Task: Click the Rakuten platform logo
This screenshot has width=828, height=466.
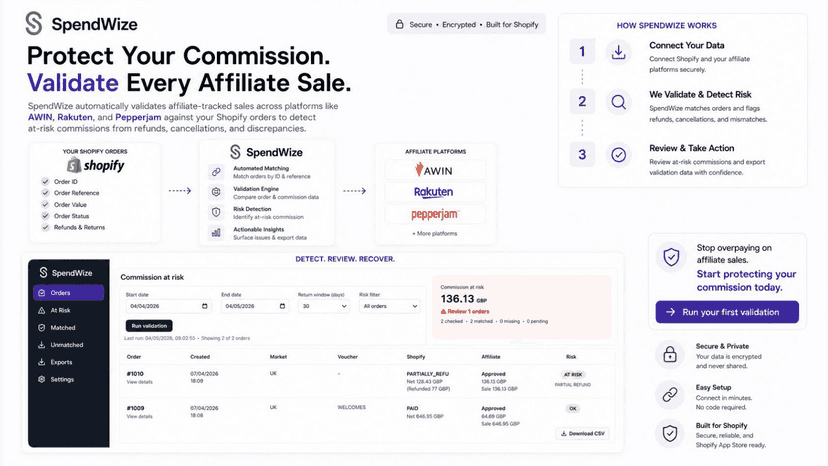Action: tap(434, 192)
